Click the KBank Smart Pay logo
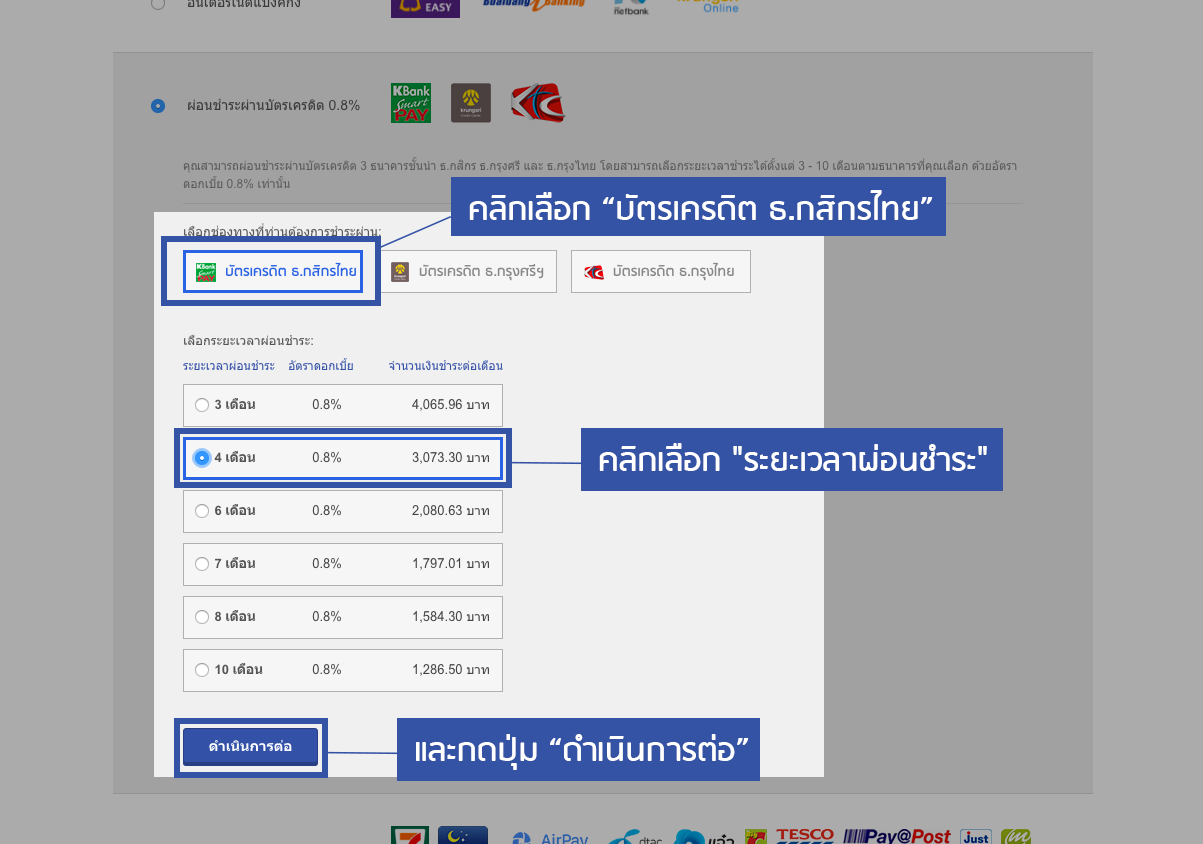 pos(410,103)
